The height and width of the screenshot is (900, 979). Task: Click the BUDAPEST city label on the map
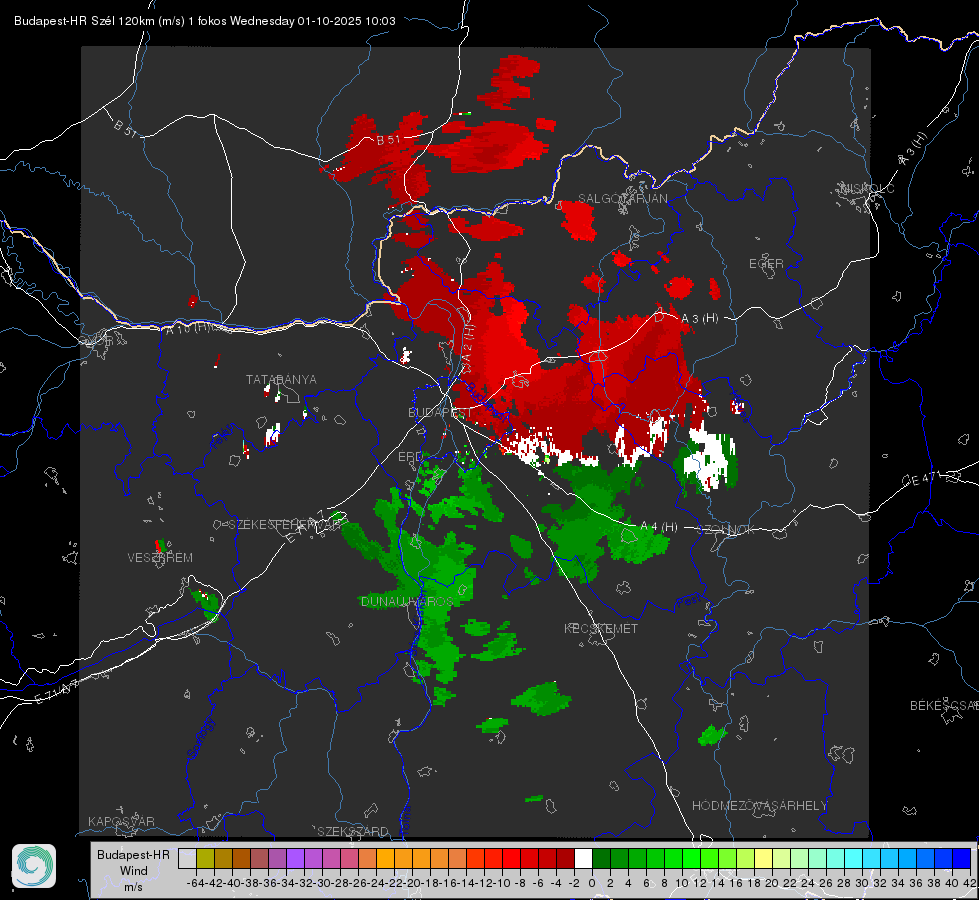[x=440, y=413]
